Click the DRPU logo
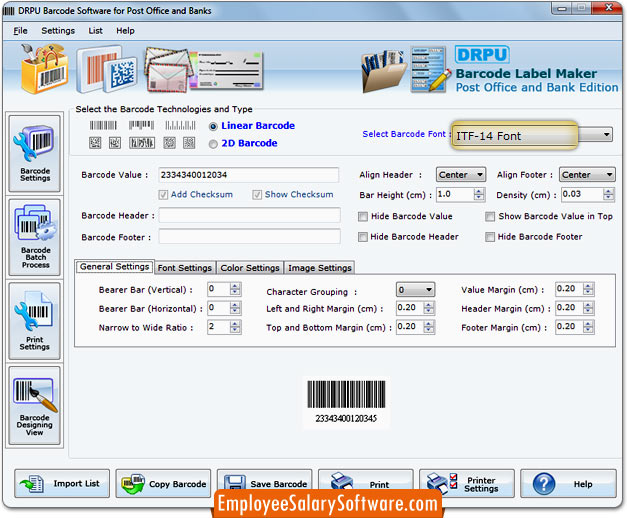The height and width of the screenshot is (518, 627). [x=482, y=55]
